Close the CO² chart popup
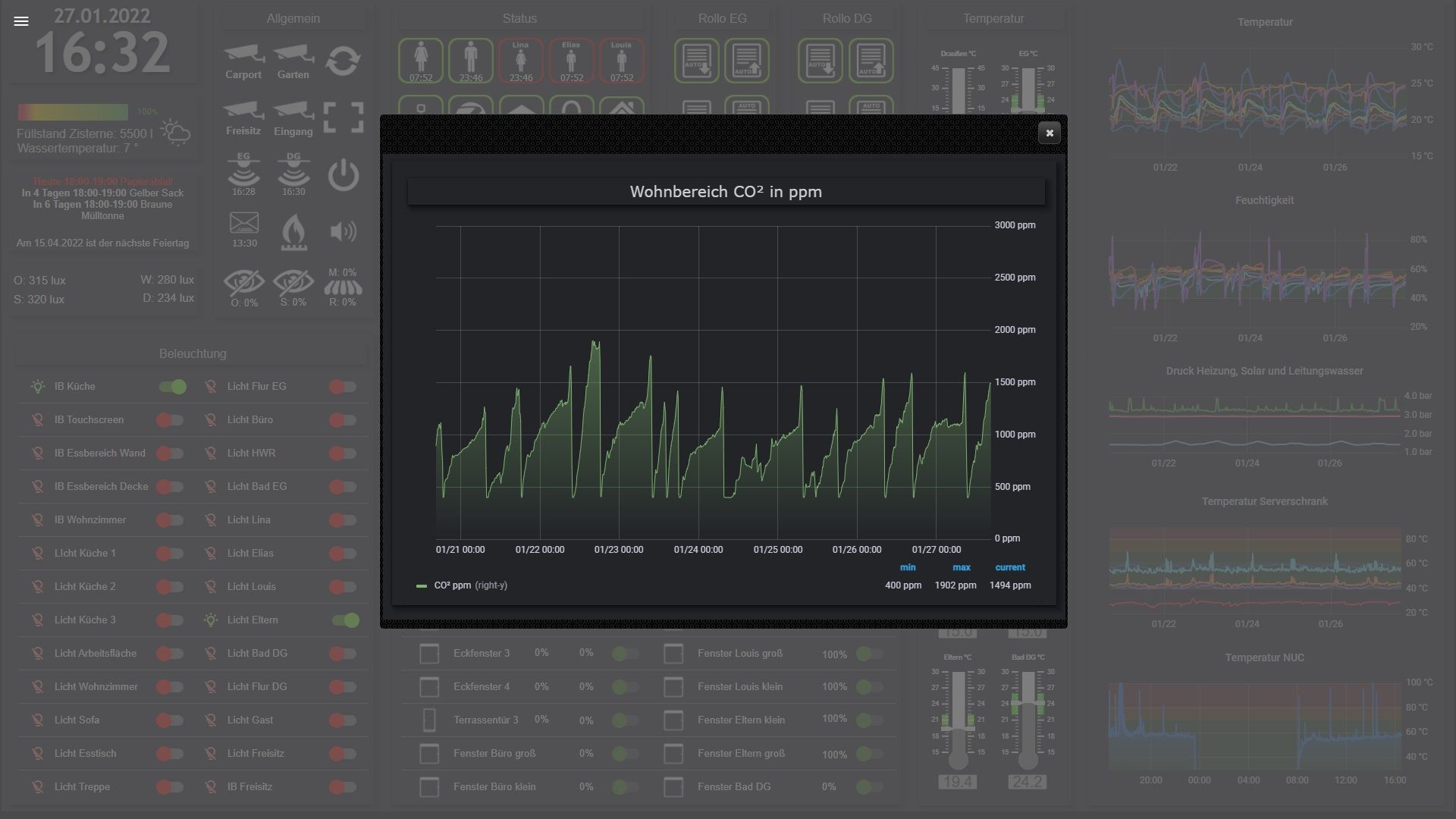The height and width of the screenshot is (819, 1456). tap(1050, 133)
